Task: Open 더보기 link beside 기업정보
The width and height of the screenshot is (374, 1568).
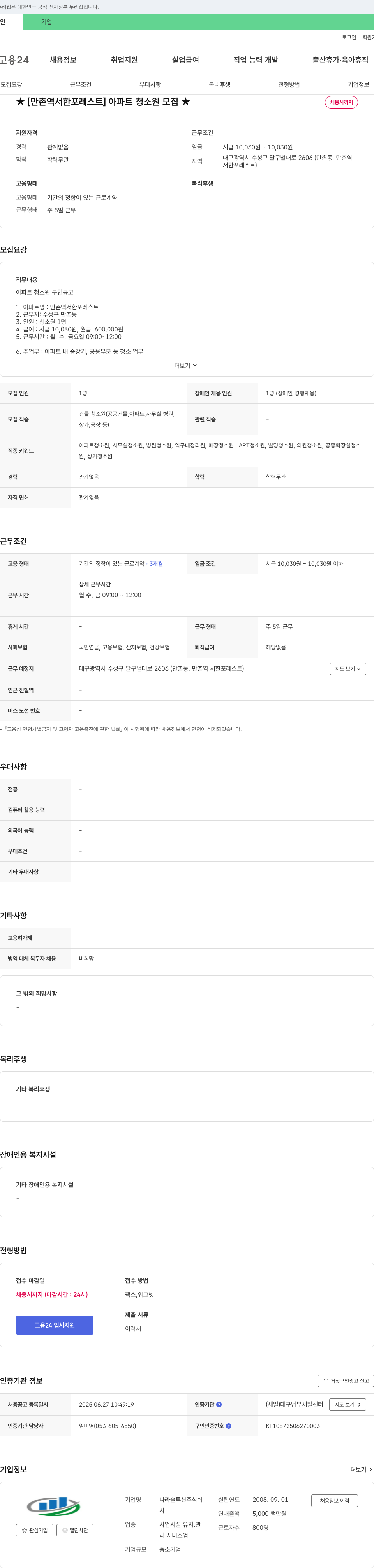Action: [361, 1470]
